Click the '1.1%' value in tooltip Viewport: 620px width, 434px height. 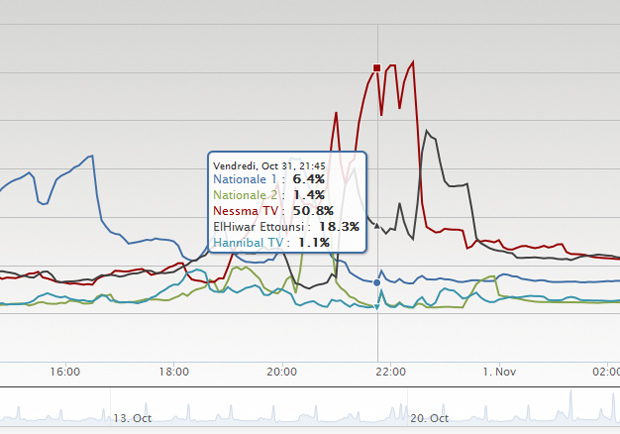click(314, 243)
